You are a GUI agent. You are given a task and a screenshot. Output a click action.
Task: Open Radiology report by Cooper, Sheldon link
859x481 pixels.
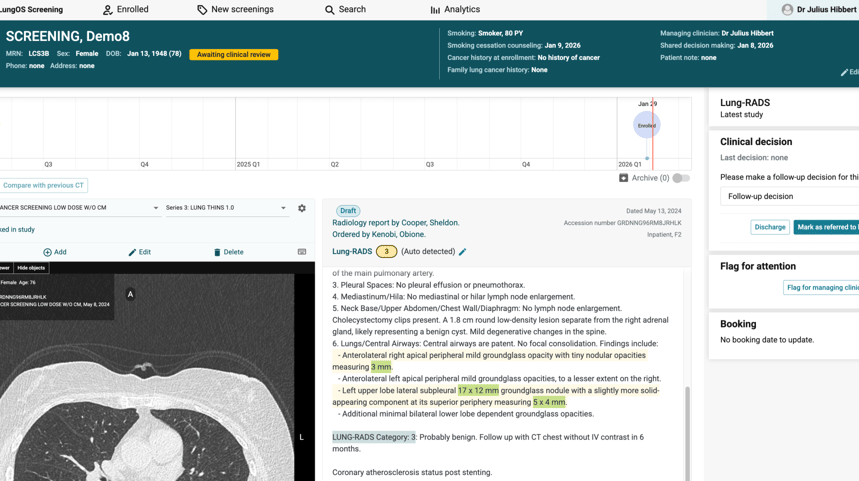396,222
